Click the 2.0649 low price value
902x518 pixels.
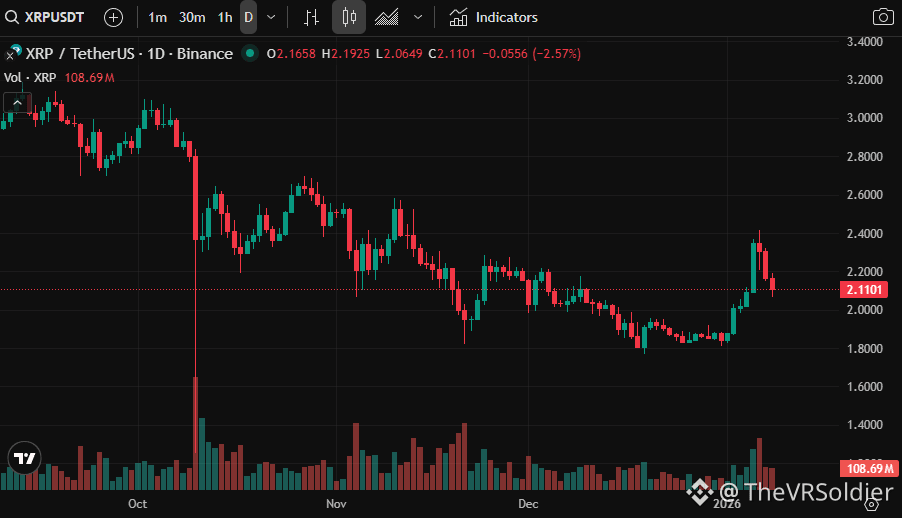tap(403, 54)
